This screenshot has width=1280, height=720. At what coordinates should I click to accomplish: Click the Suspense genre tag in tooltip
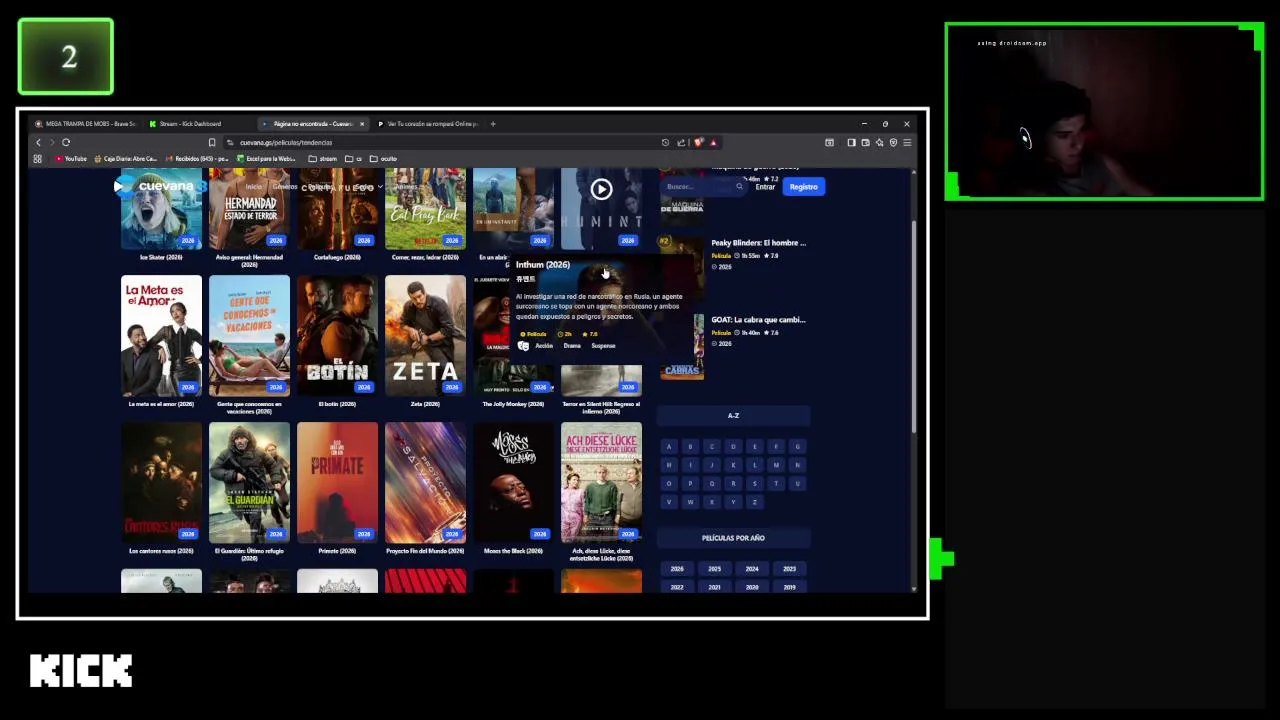[x=603, y=346]
